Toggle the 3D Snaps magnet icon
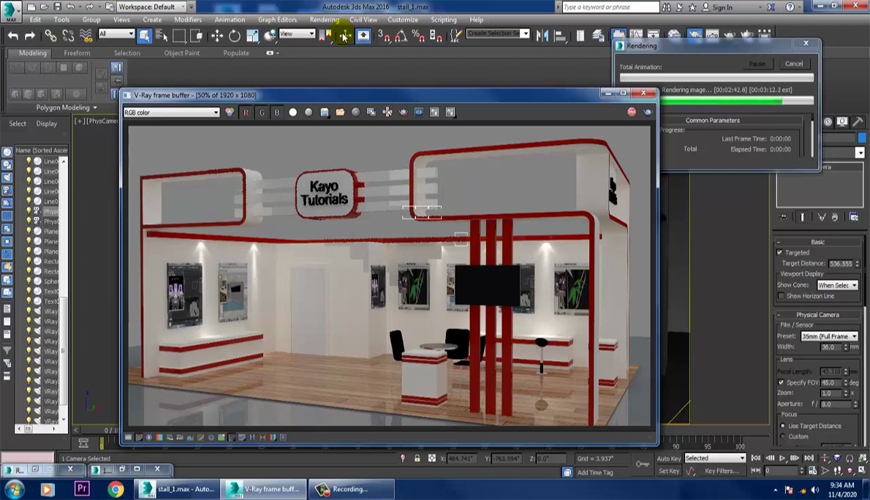Viewport: 870px width, 500px height. point(383,36)
